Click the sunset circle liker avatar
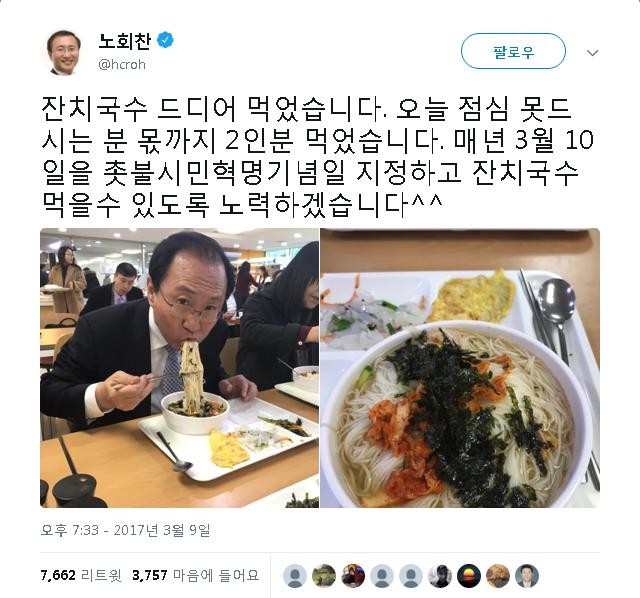The image size is (640, 598). point(469,576)
